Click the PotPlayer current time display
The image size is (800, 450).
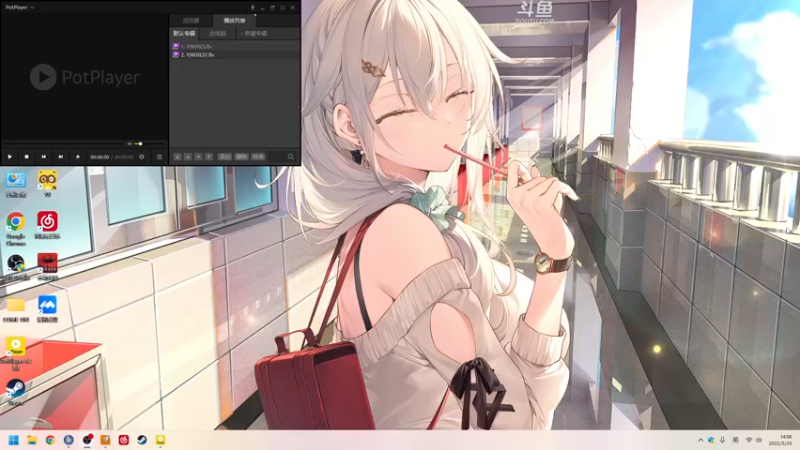(x=99, y=157)
